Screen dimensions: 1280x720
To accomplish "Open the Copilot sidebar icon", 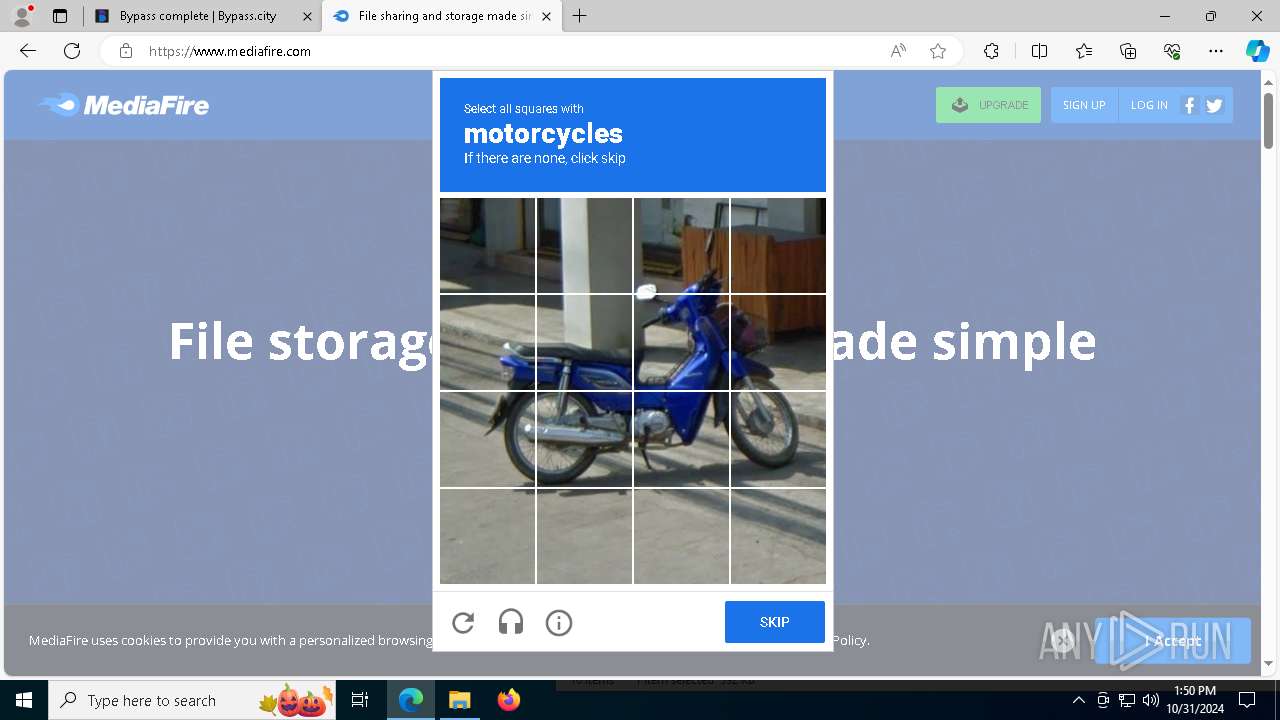I will pyautogui.click(x=1257, y=51).
